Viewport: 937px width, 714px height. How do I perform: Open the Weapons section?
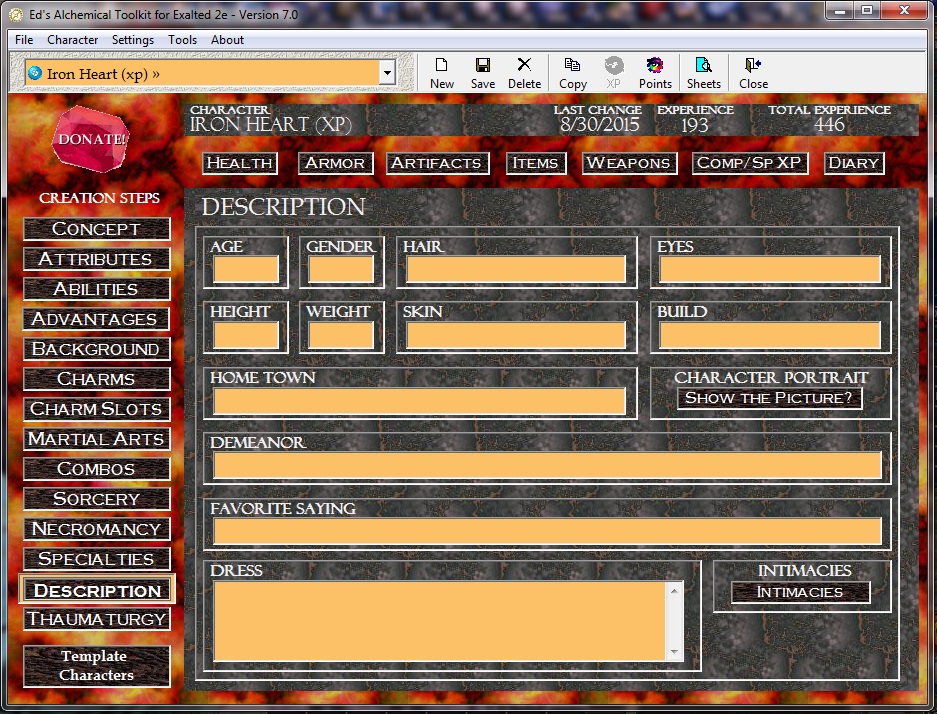point(629,163)
